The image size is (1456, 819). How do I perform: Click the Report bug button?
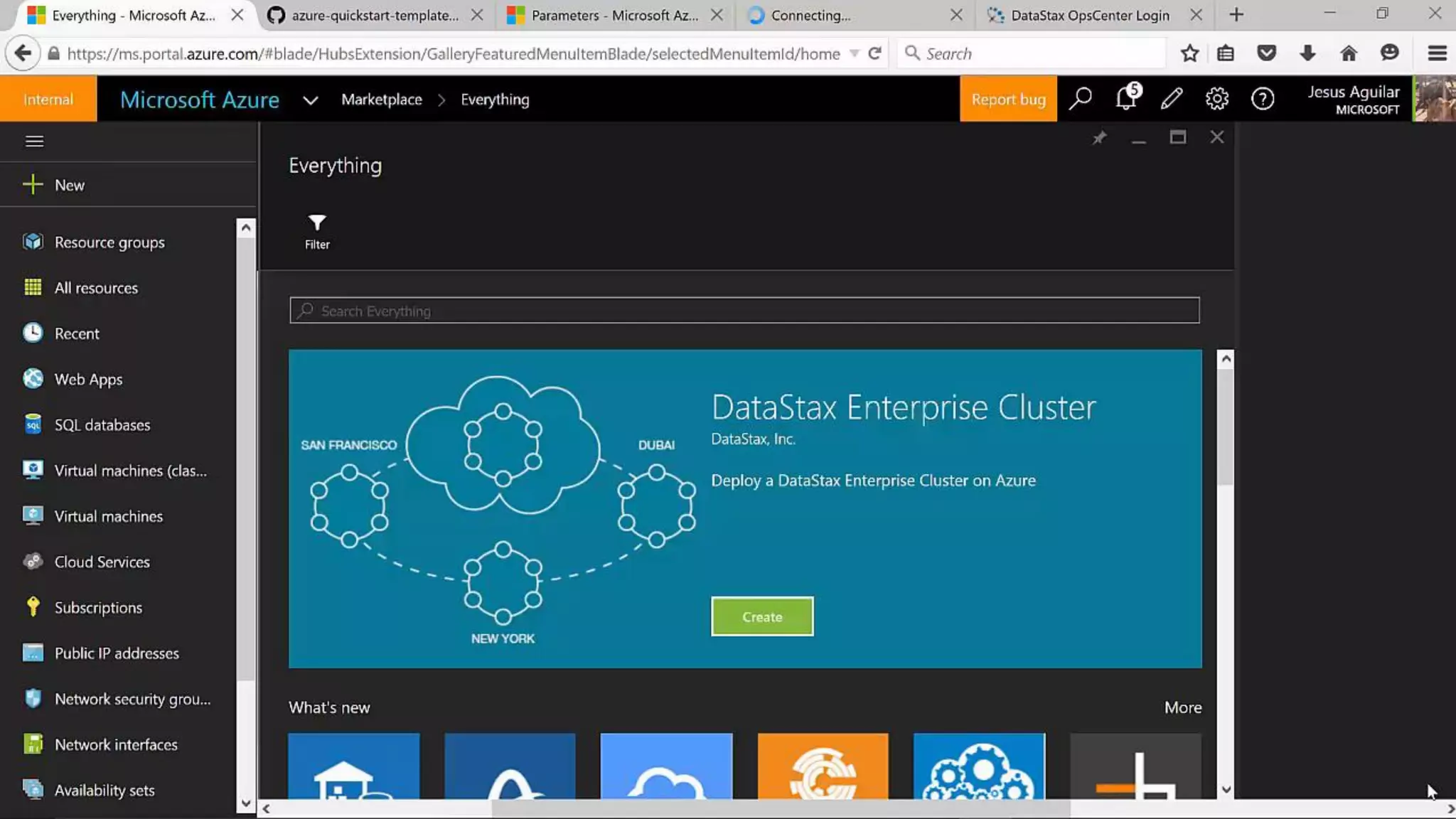pos(1008,99)
